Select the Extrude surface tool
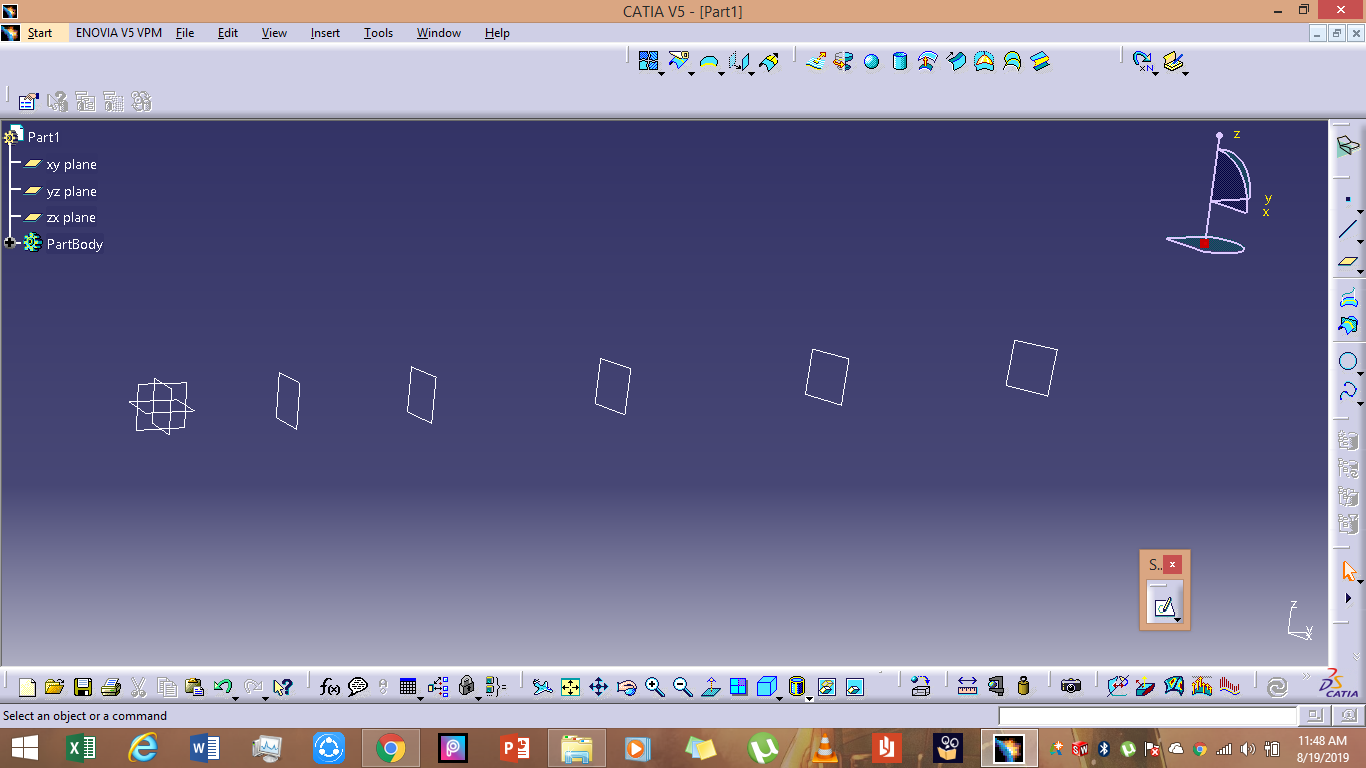1366x768 pixels. (x=815, y=61)
